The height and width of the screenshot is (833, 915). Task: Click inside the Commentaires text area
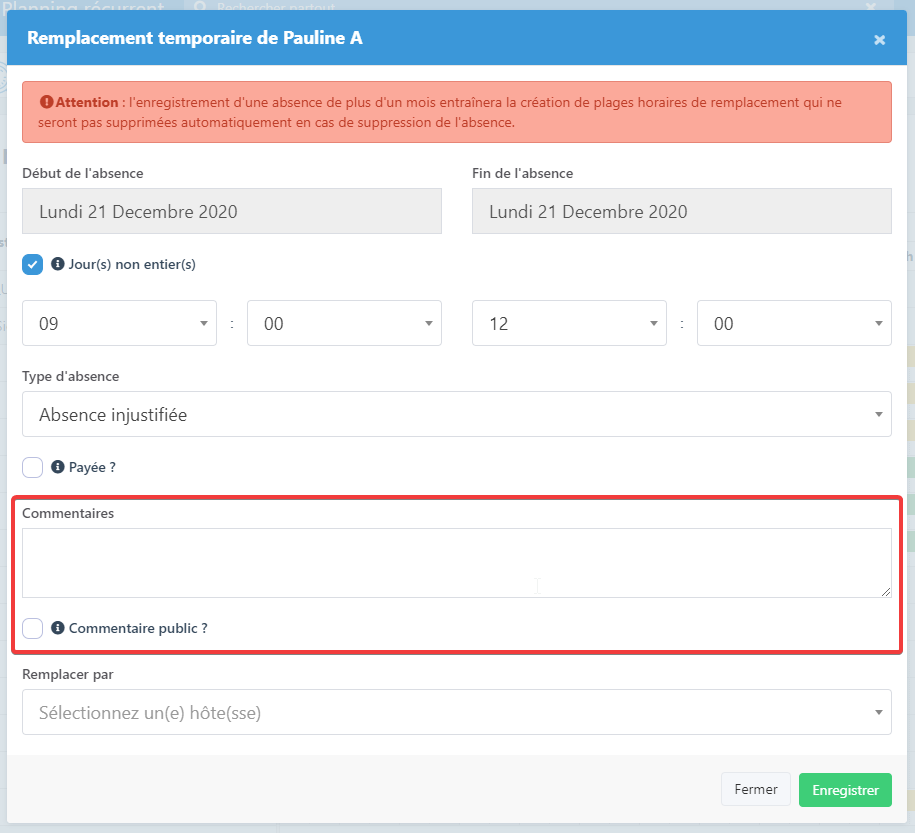pos(456,562)
